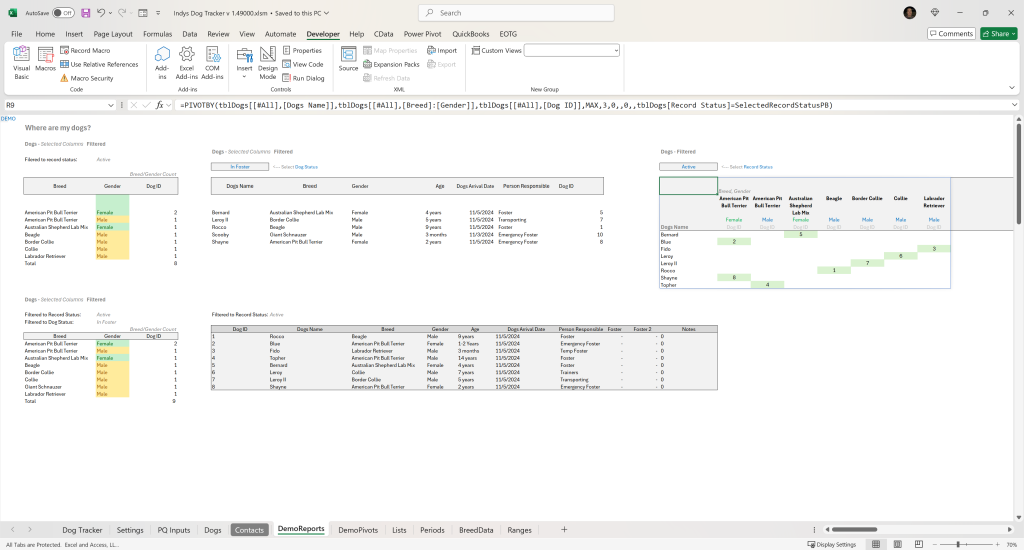Click the Insert Function fx button

tap(159, 105)
